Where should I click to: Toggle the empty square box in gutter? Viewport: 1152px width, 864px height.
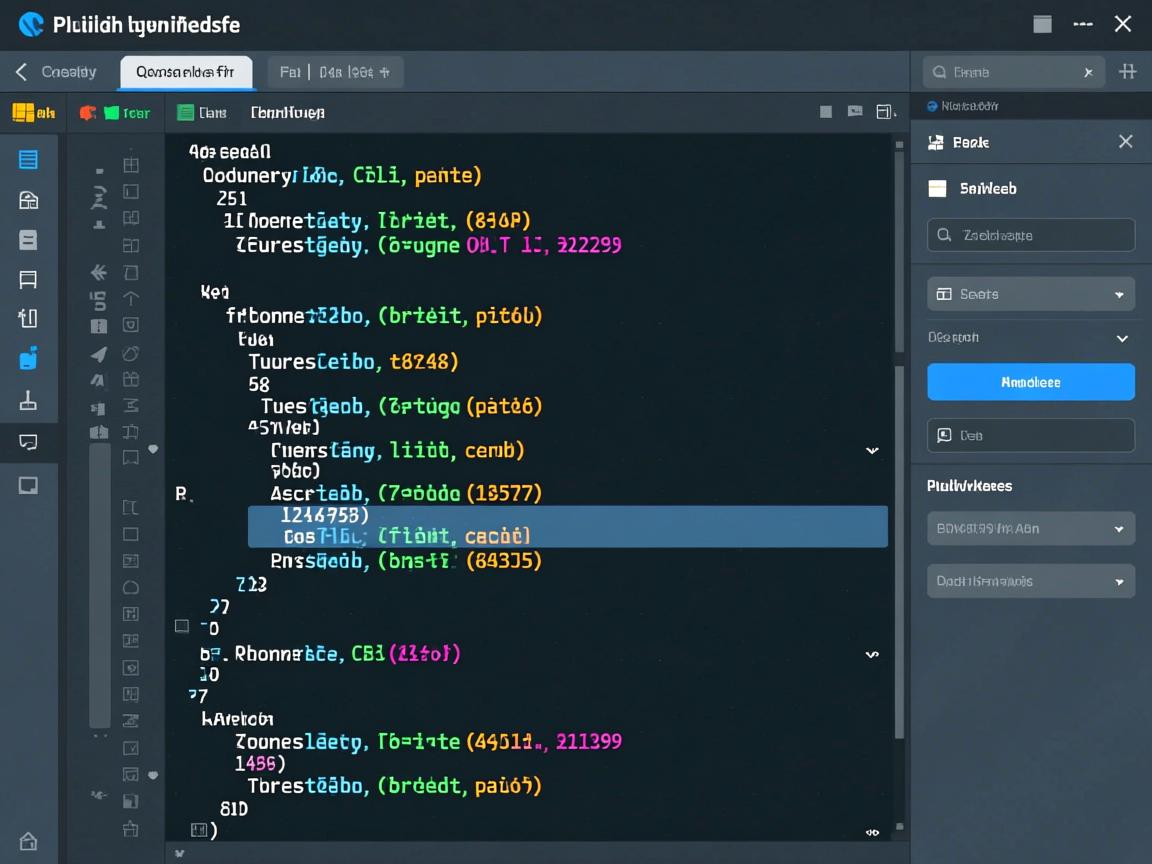[131, 534]
